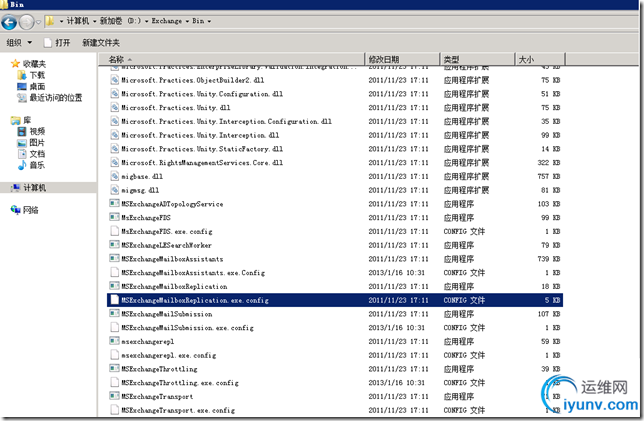Select 库 libraries in navigation pane
Viewport: 644px width, 421px height.
tap(27, 120)
